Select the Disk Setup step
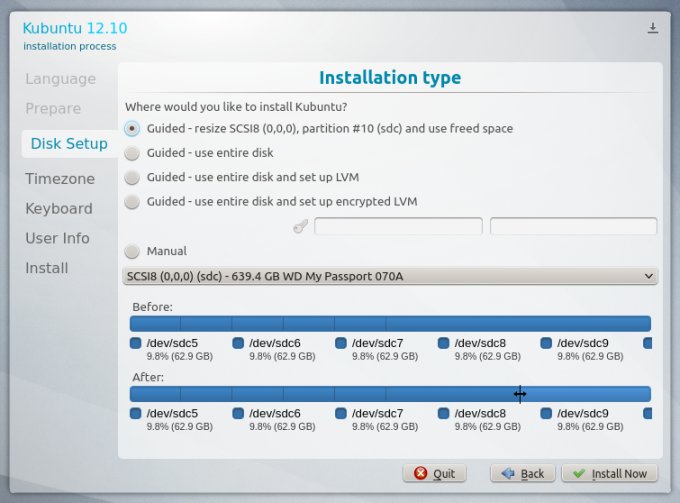The width and height of the screenshot is (680, 503). pos(69,144)
